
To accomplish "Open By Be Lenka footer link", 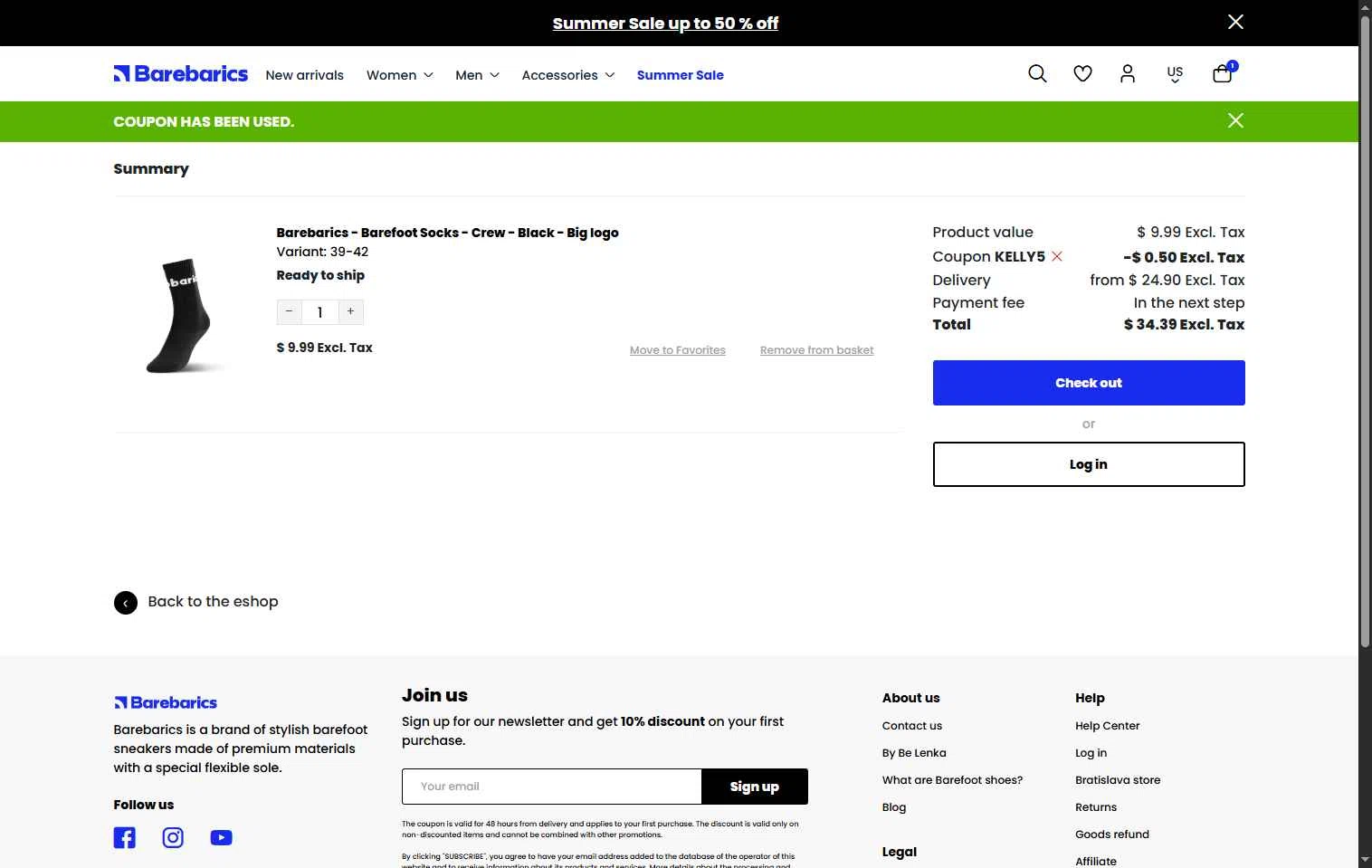I will 914,753.
